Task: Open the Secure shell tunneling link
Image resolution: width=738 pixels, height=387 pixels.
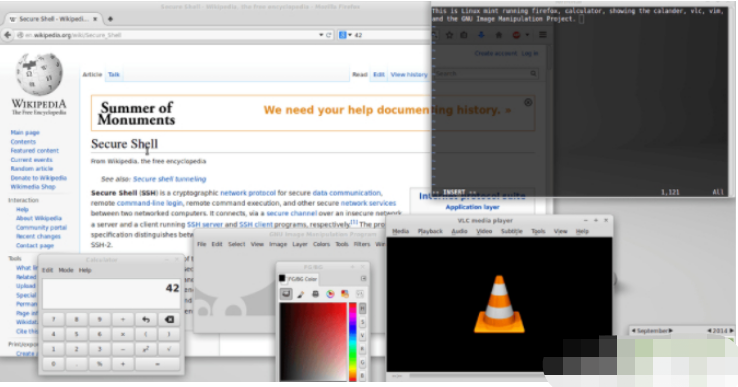Action: pyautogui.click(x=169, y=179)
